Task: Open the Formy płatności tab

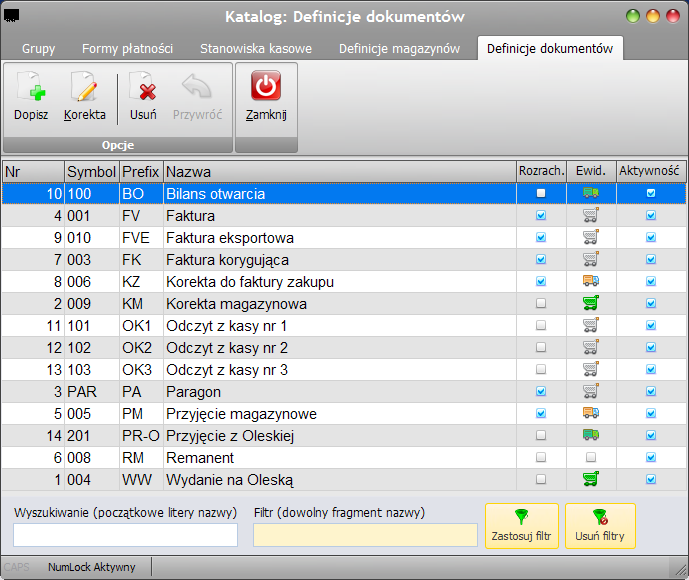Action: [127, 48]
